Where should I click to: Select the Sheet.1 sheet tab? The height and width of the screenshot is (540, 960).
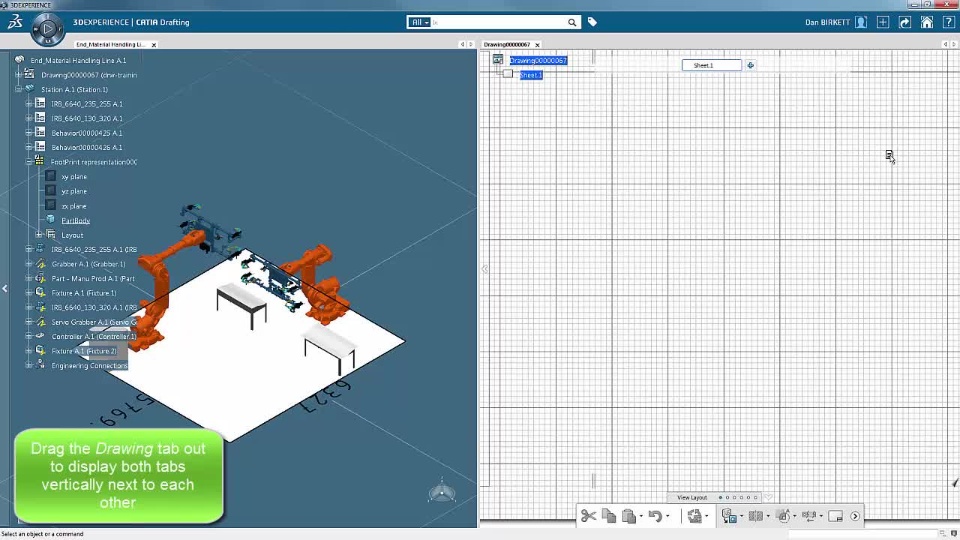pyautogui.click(x=711, y=65)
